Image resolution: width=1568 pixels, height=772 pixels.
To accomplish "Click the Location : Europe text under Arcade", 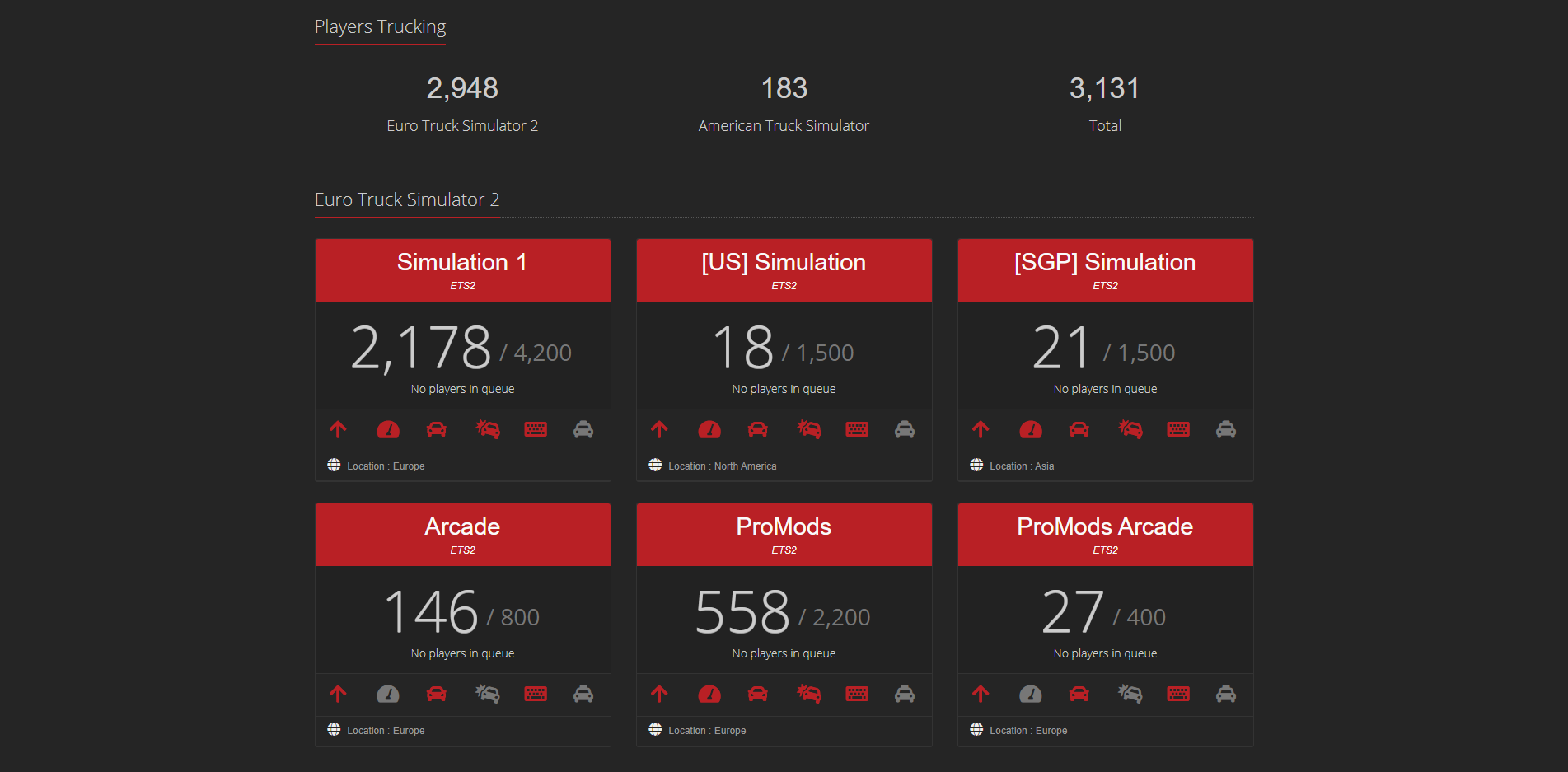I will (385, 730).
